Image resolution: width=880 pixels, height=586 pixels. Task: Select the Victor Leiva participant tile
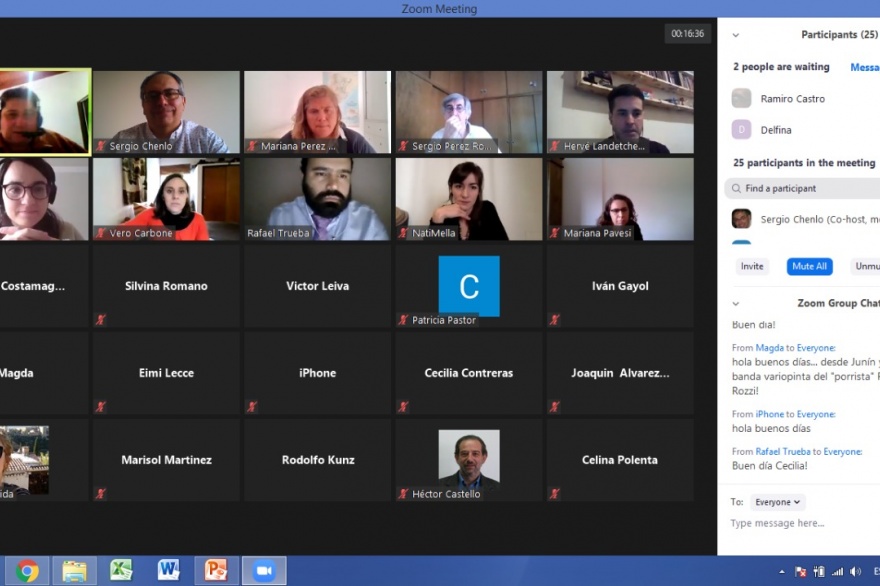tap(318, 286)
